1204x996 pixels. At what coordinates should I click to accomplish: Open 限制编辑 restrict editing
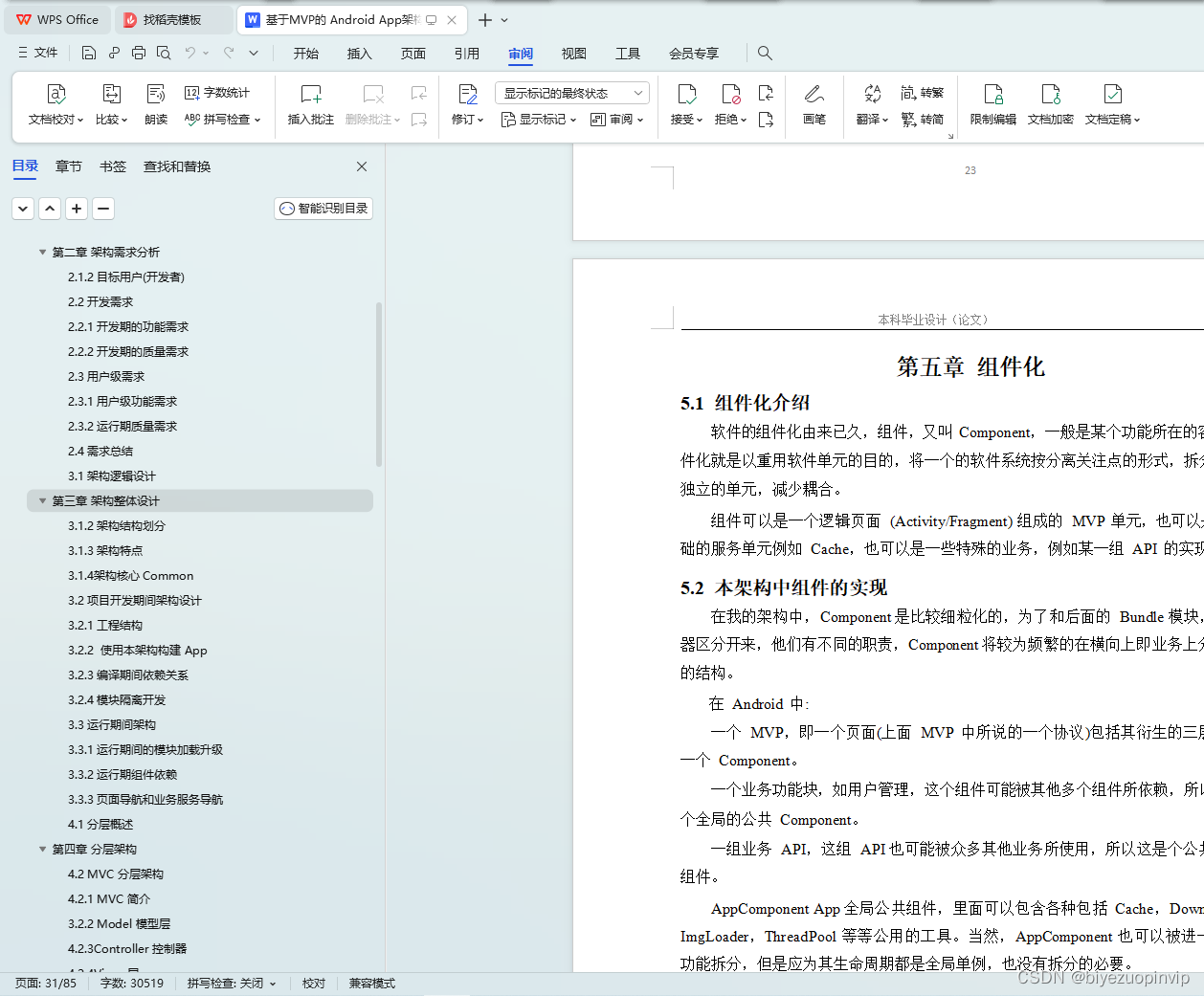tap(993, 104)
